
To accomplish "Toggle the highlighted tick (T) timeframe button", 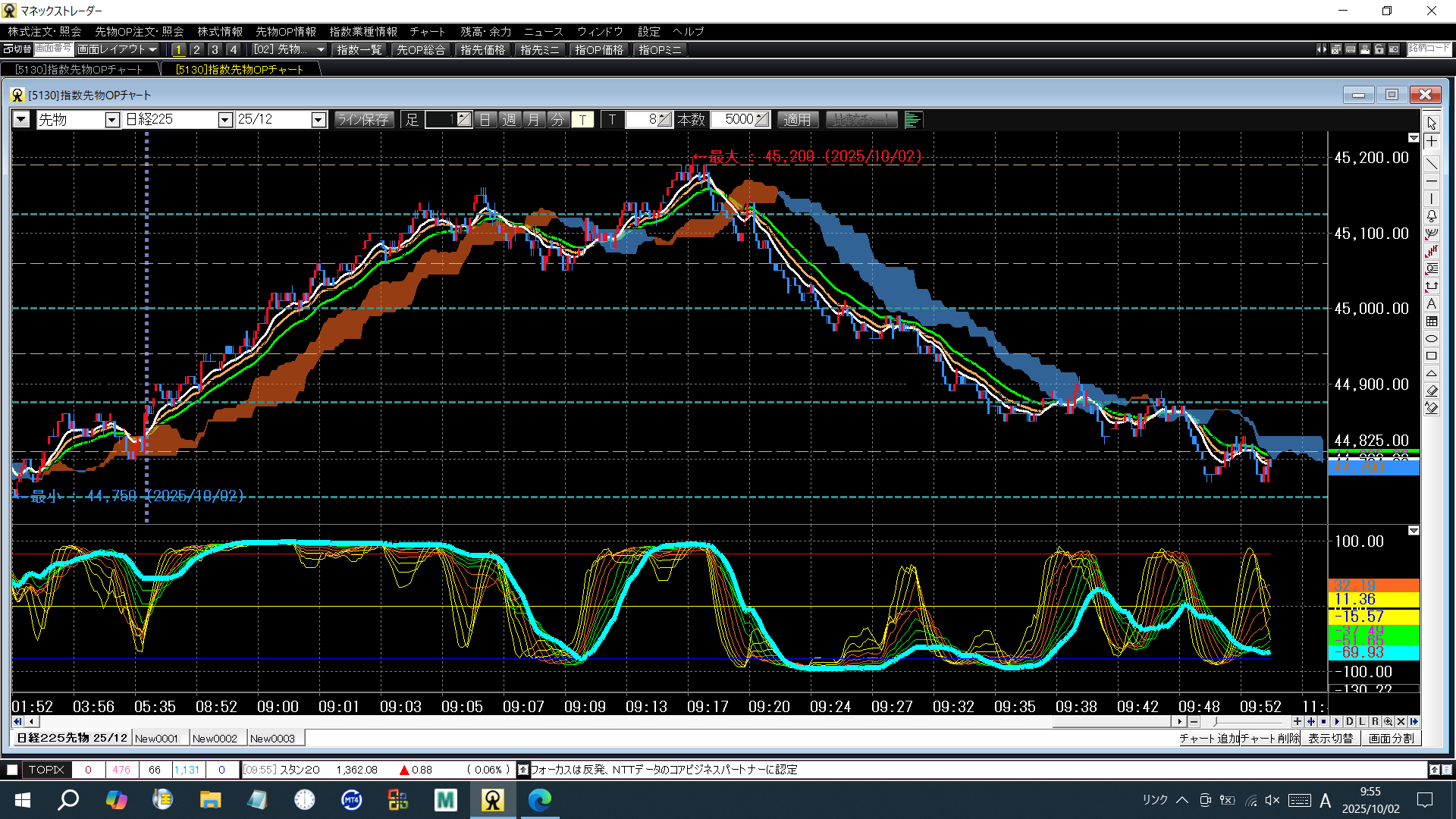I will click(582, 120).
